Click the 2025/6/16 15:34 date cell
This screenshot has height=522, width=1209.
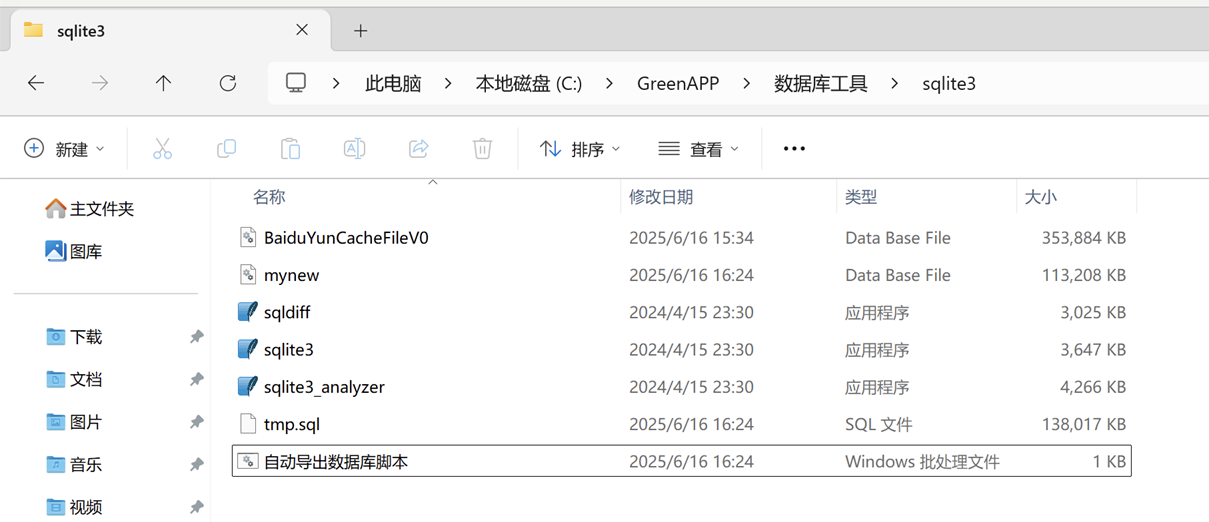coord(691,238)
